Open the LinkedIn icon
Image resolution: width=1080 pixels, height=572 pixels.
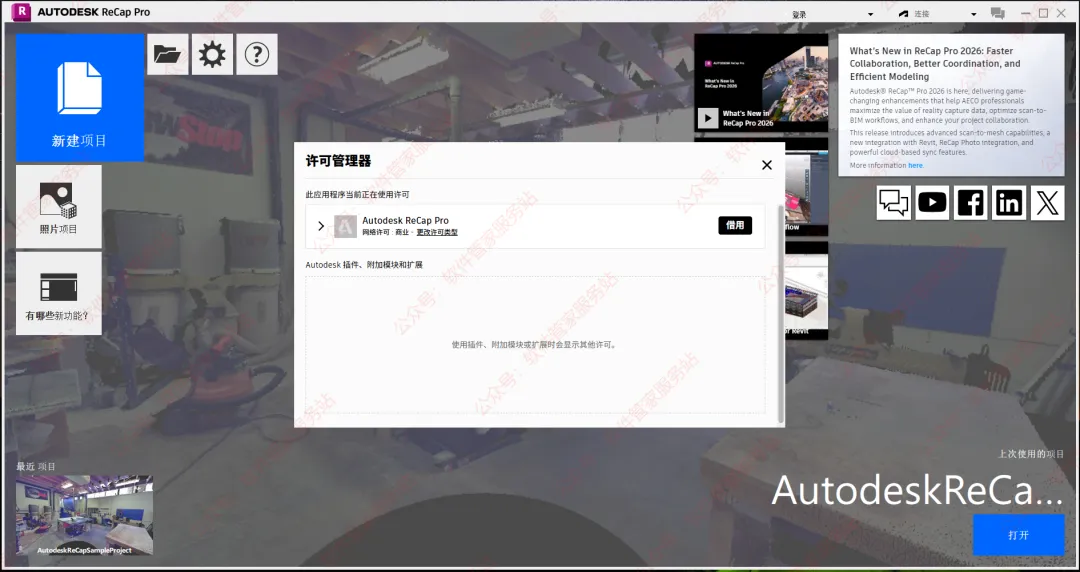click(x=1009, y=203)
